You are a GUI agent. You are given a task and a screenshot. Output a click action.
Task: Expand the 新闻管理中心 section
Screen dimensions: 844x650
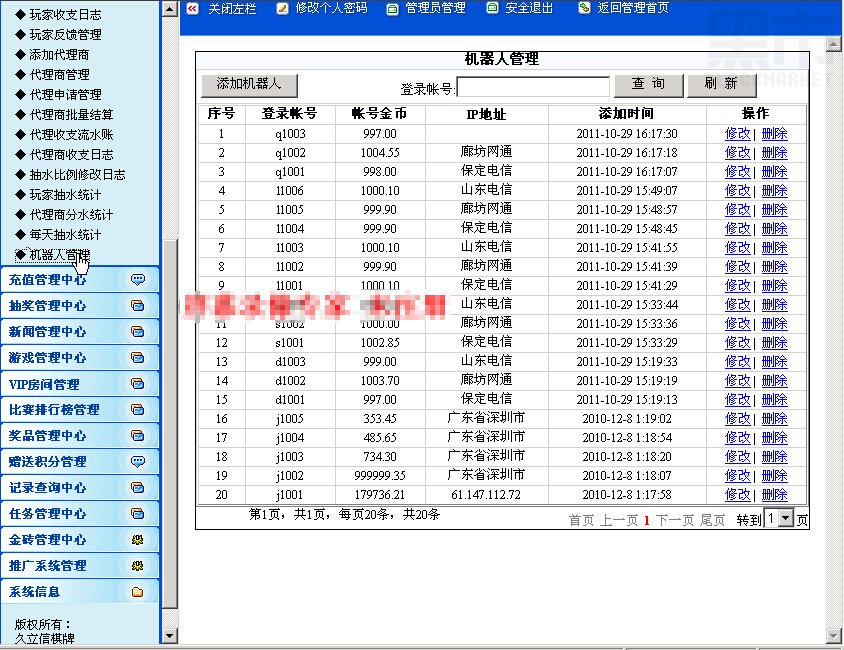point(80,331)
